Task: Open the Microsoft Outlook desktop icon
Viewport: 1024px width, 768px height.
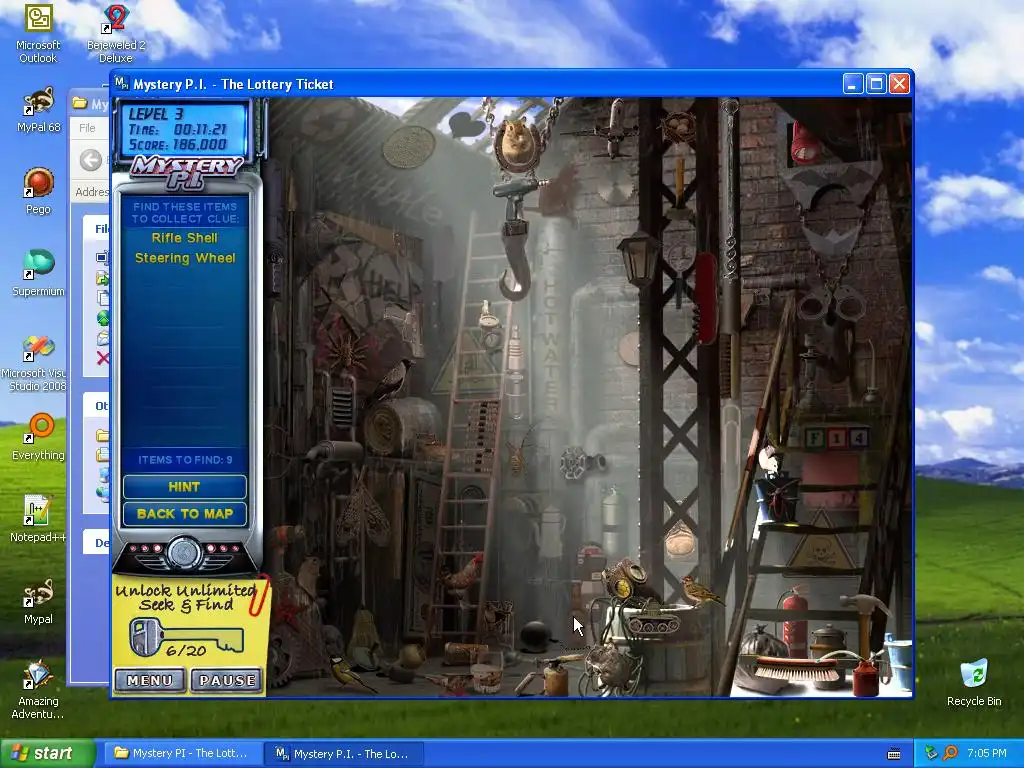Action: click(38, 34)
